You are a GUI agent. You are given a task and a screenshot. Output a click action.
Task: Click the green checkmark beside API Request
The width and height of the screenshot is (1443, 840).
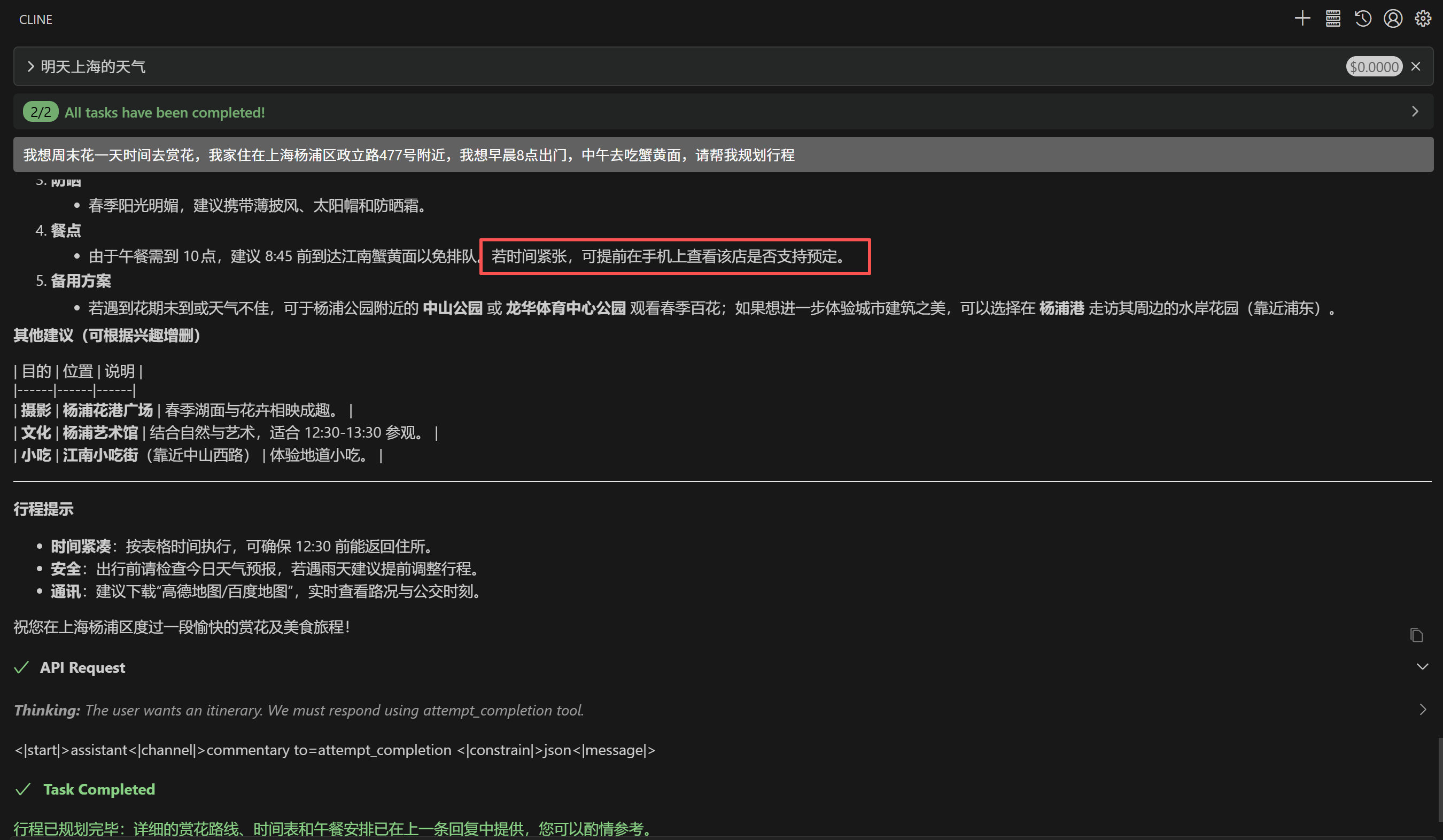pos(22,667)
